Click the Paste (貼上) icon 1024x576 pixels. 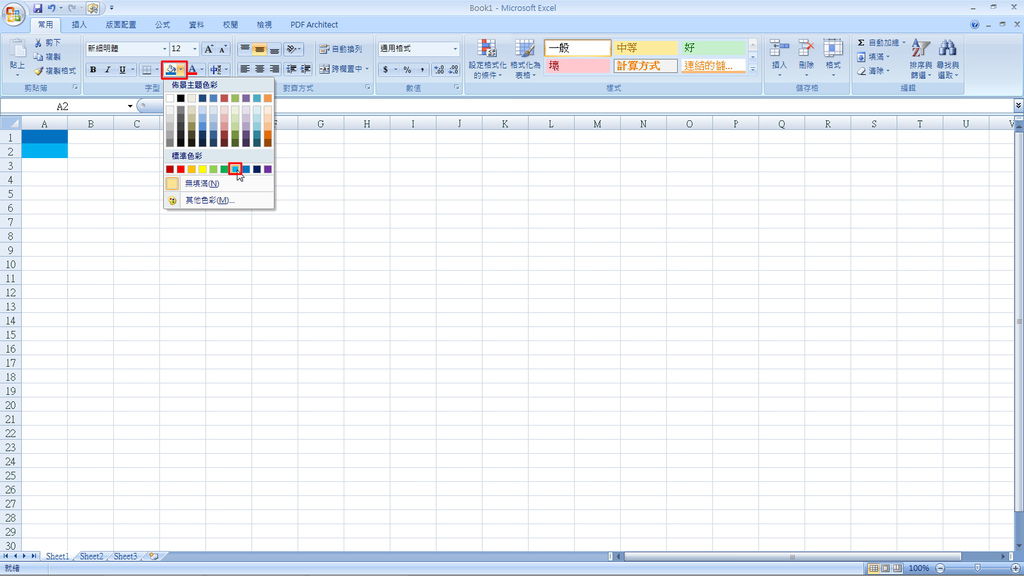pyautogui.click(x=18, y=48)
